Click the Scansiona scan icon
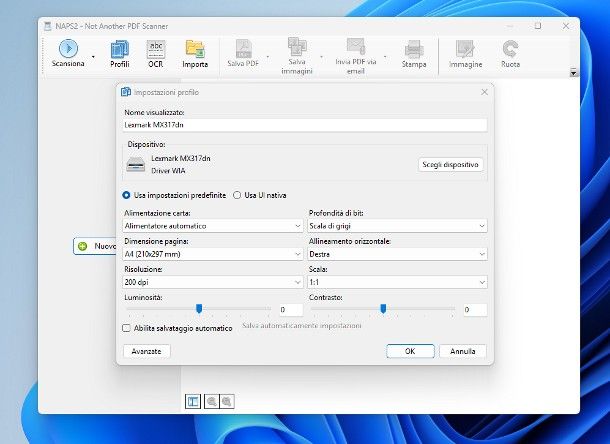 tap(68, 48)
